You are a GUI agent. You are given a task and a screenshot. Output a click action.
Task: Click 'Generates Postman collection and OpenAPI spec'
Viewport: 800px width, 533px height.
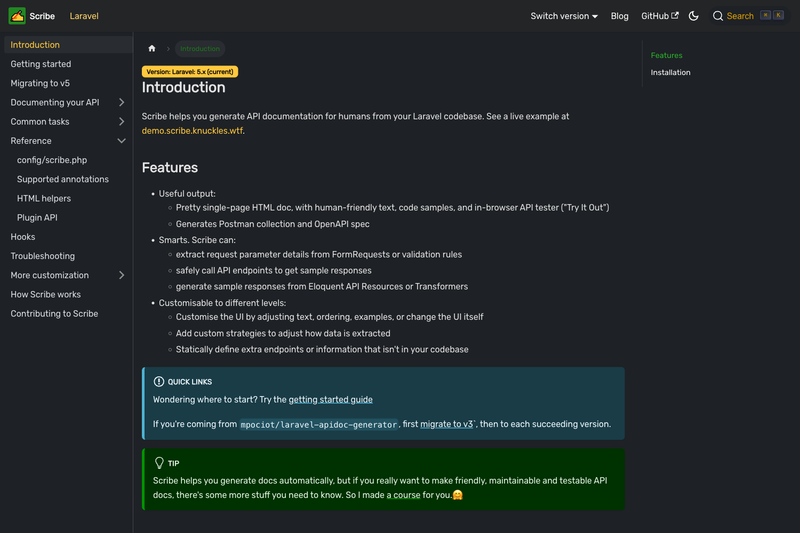click(272, 224)
